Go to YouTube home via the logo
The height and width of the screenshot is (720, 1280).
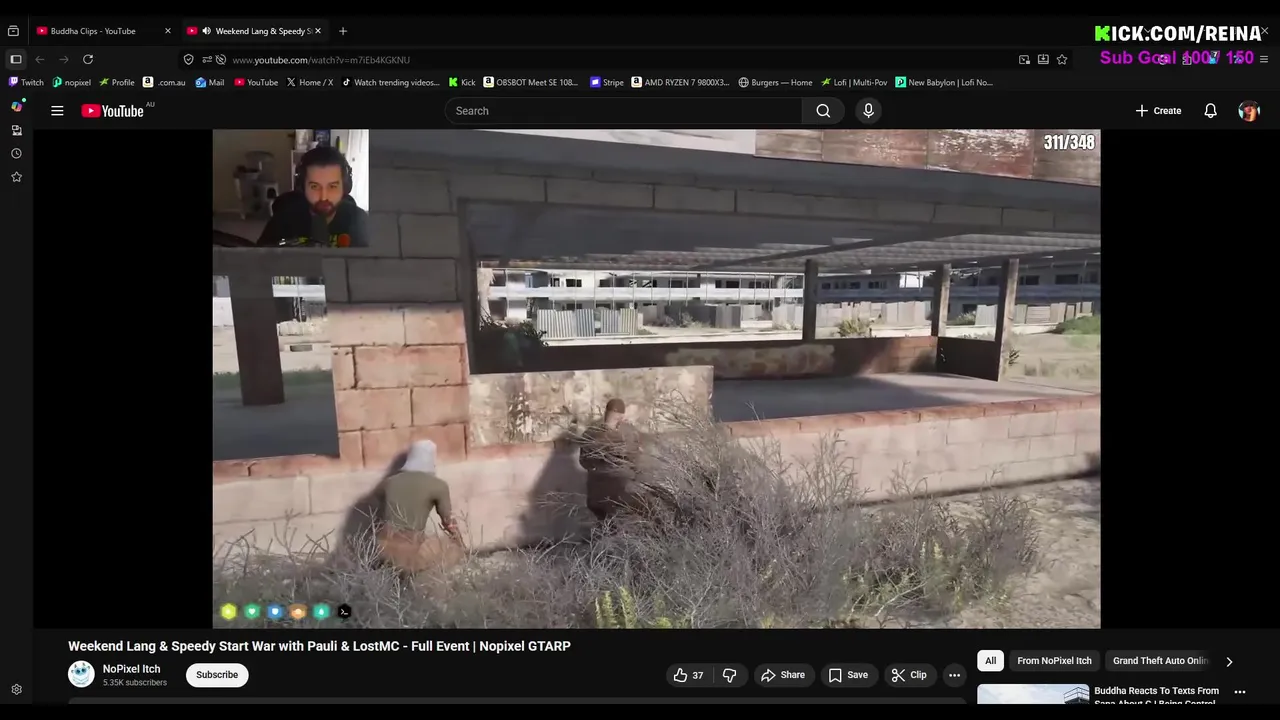(x=113, y=111)
